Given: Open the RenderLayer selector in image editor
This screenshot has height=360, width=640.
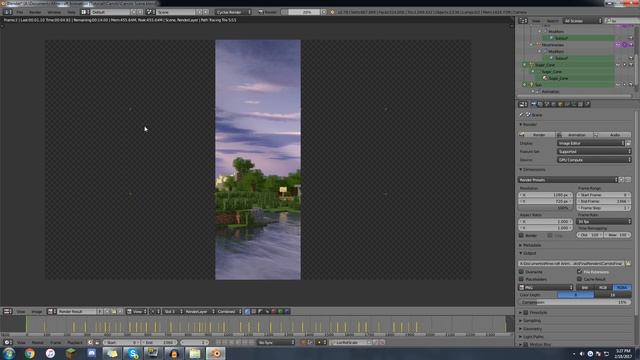Looking at the screenshot, I should 199,311.
